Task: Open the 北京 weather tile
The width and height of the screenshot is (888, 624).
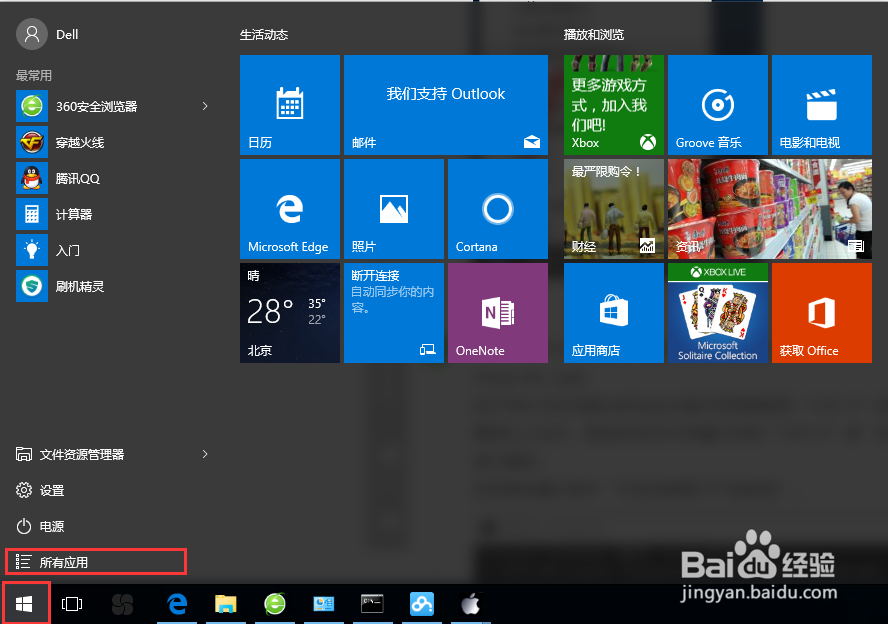Action: (290, 313)
